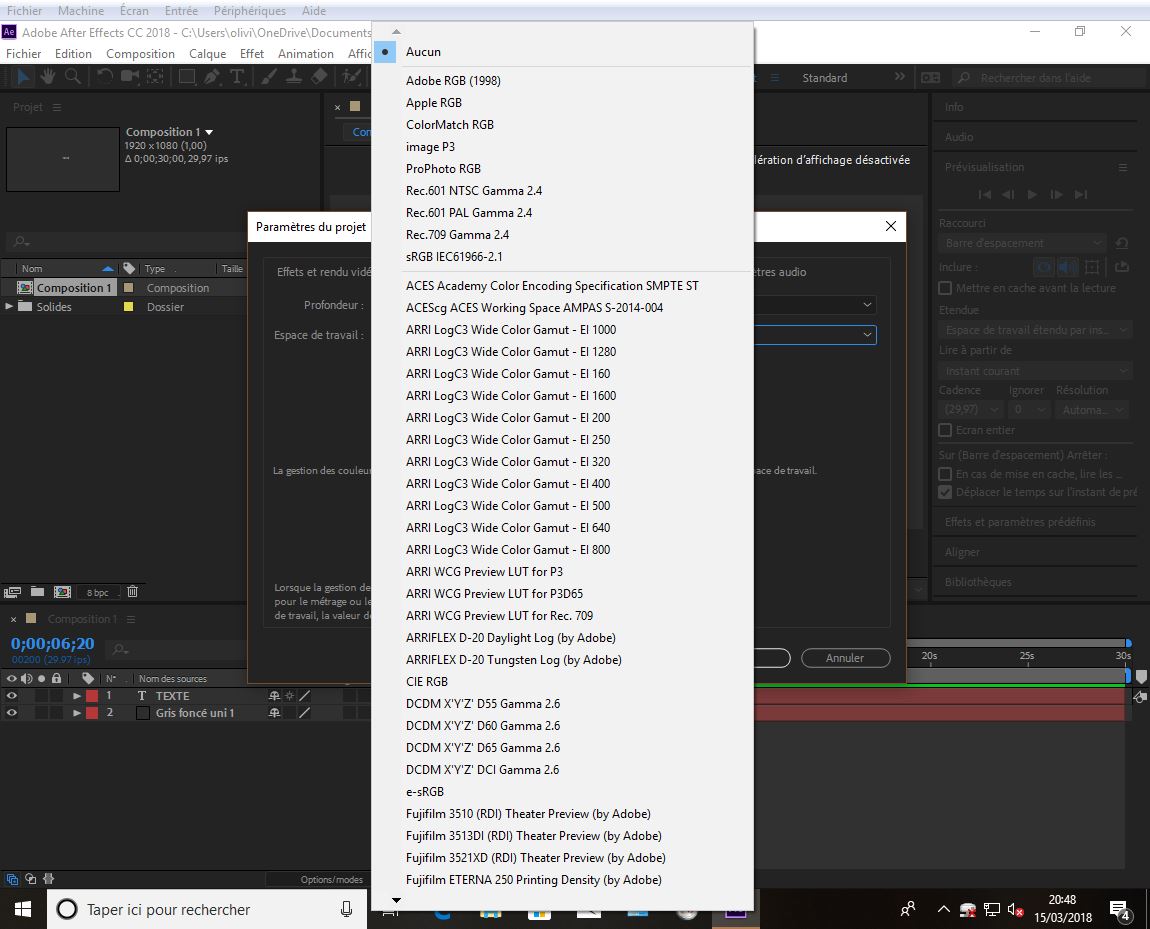This screenshot has width=1150, height=929.
Task: Open the Composition 1 dropdown arrow
Action: click(209, 133)
